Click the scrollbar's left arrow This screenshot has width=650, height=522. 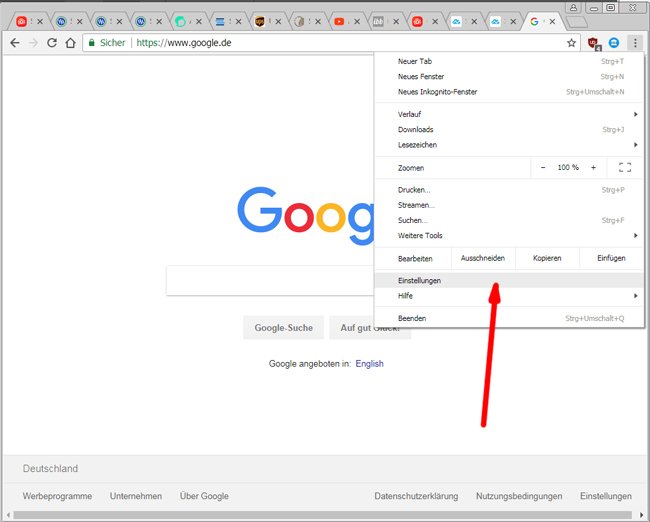[8, 515]
